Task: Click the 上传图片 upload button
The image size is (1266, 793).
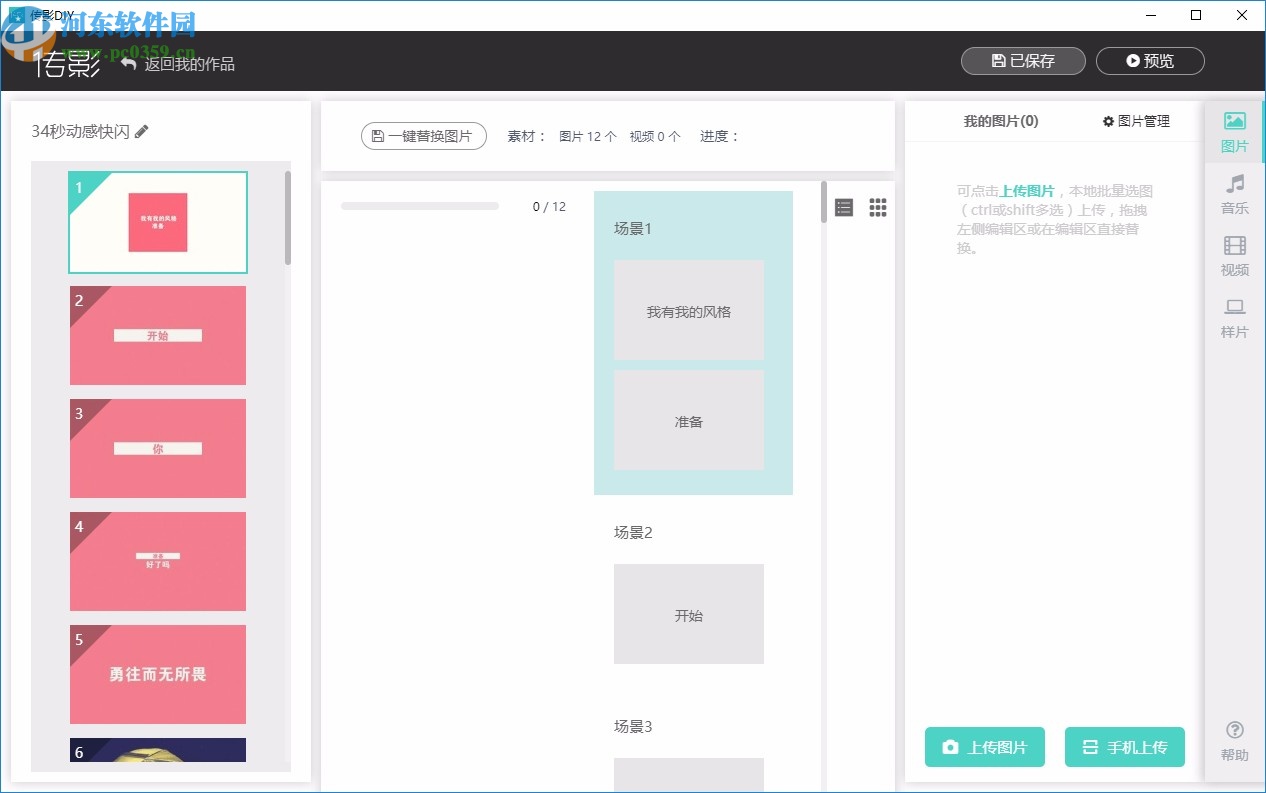Action: pyautogui.click(x=984, y=747)
